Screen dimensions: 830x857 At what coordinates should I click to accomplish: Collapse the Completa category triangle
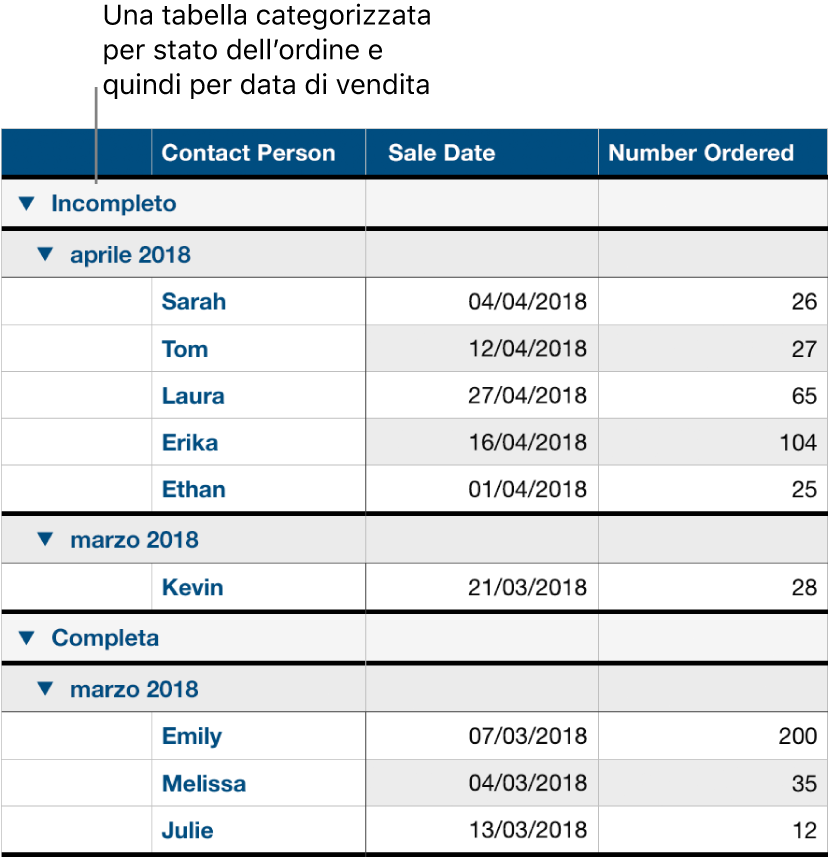point(26,637)
